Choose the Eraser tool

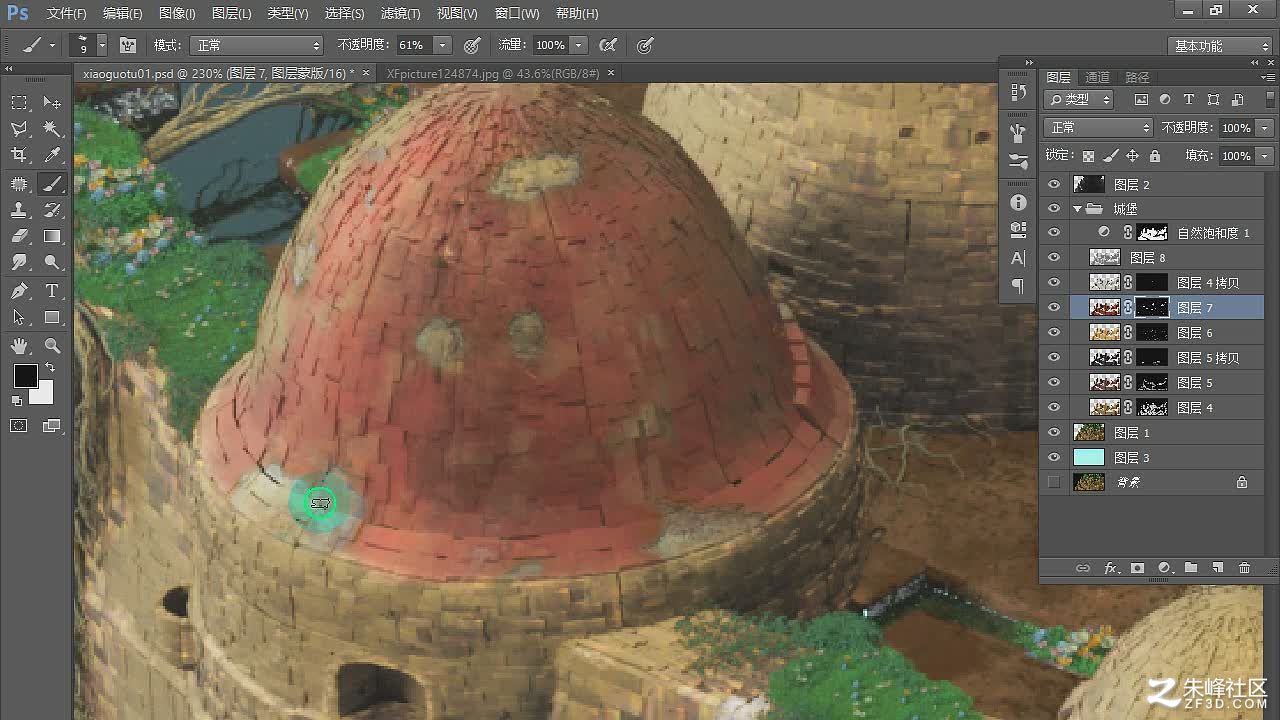[x=19, y=236]
